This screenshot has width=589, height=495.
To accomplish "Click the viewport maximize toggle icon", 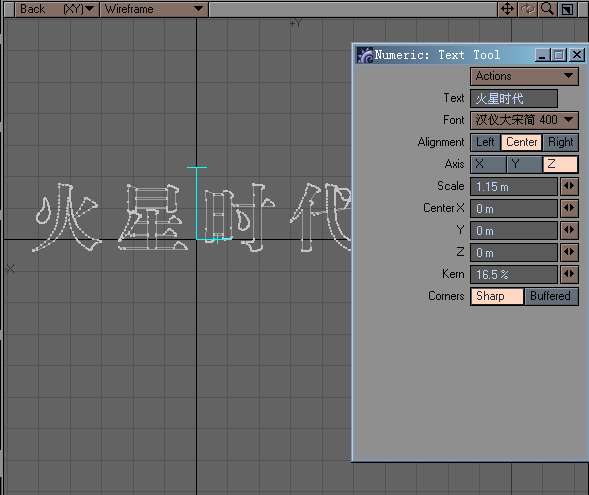I will [567, 9].
